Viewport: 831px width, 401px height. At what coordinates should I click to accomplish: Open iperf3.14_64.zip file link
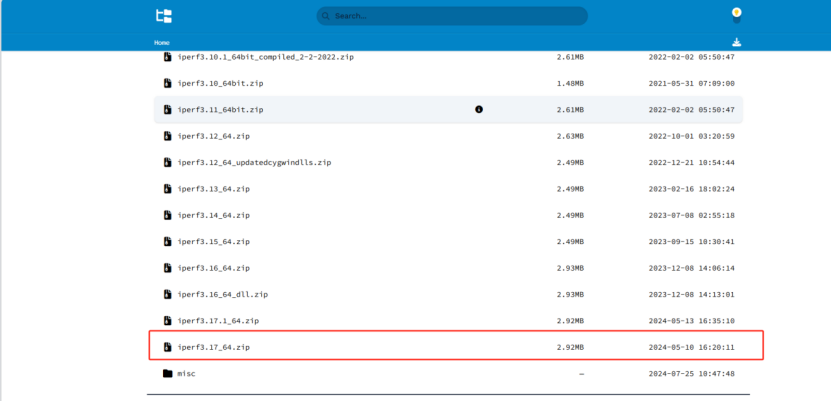[214, 215]
